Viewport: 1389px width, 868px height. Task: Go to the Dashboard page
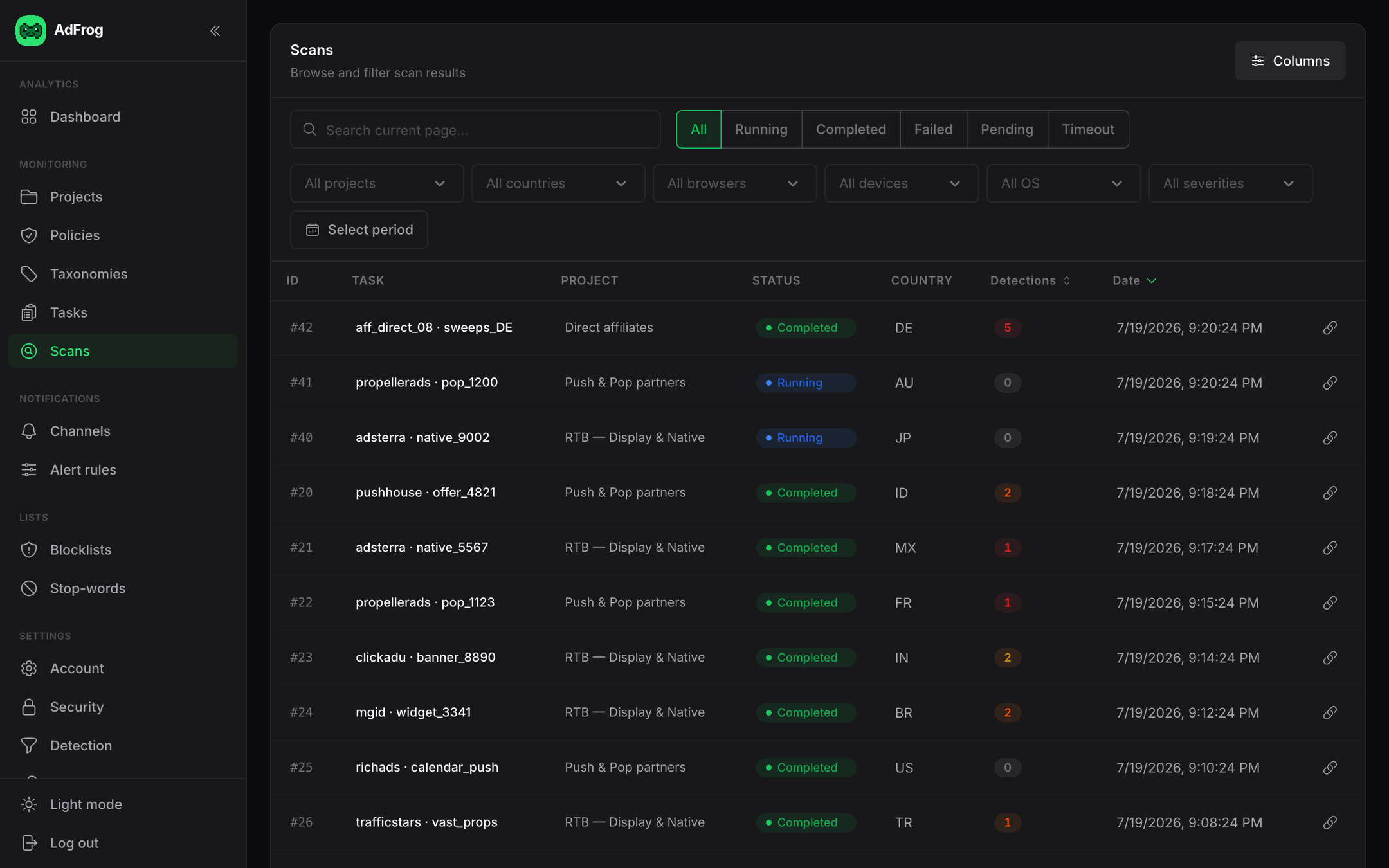pos(123,116)
